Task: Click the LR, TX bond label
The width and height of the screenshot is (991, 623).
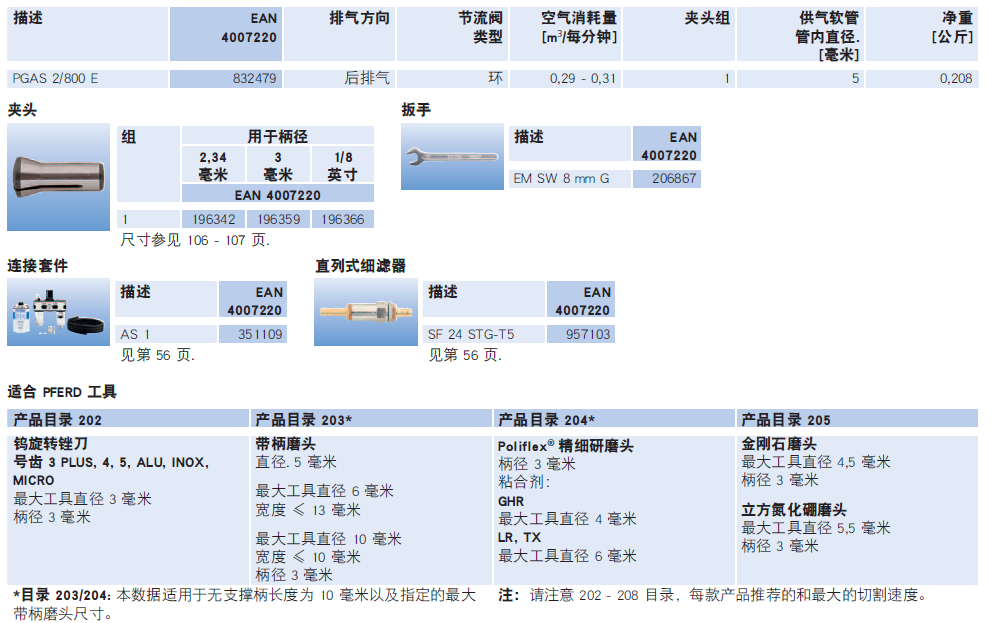Action: tap(519, 538)
